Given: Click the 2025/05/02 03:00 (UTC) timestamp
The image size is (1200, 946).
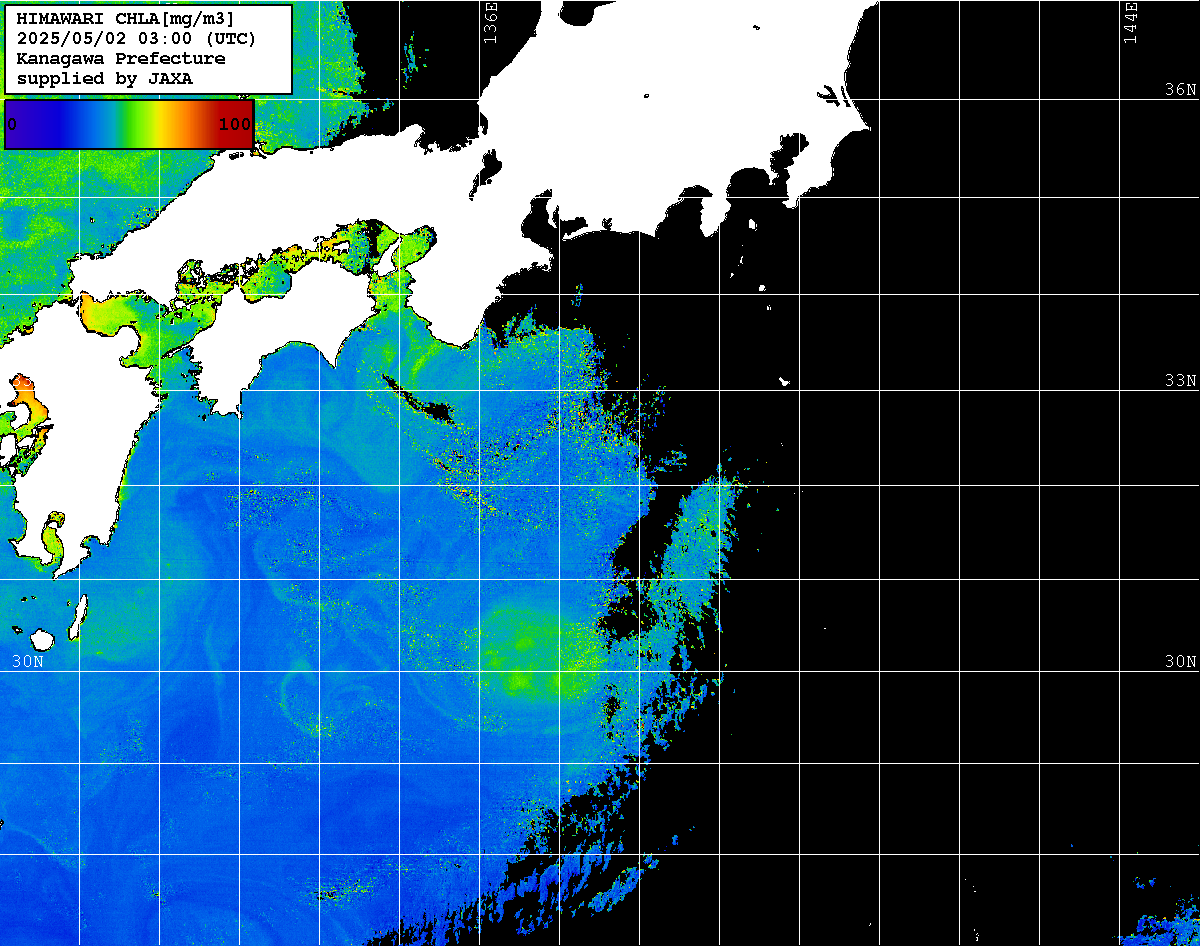Looking at the screenshot, I should [136, 39].
